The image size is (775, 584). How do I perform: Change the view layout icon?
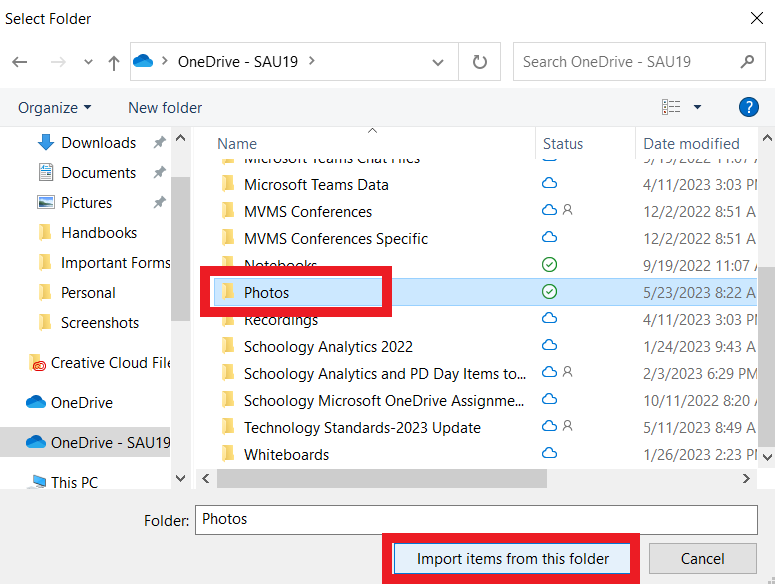click(671, 107)
